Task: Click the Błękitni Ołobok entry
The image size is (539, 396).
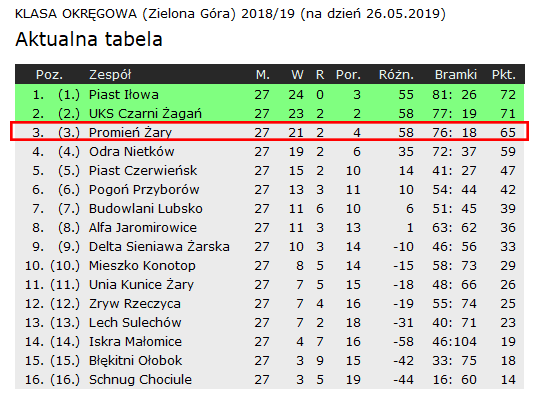Action: (x=135, y=361)
